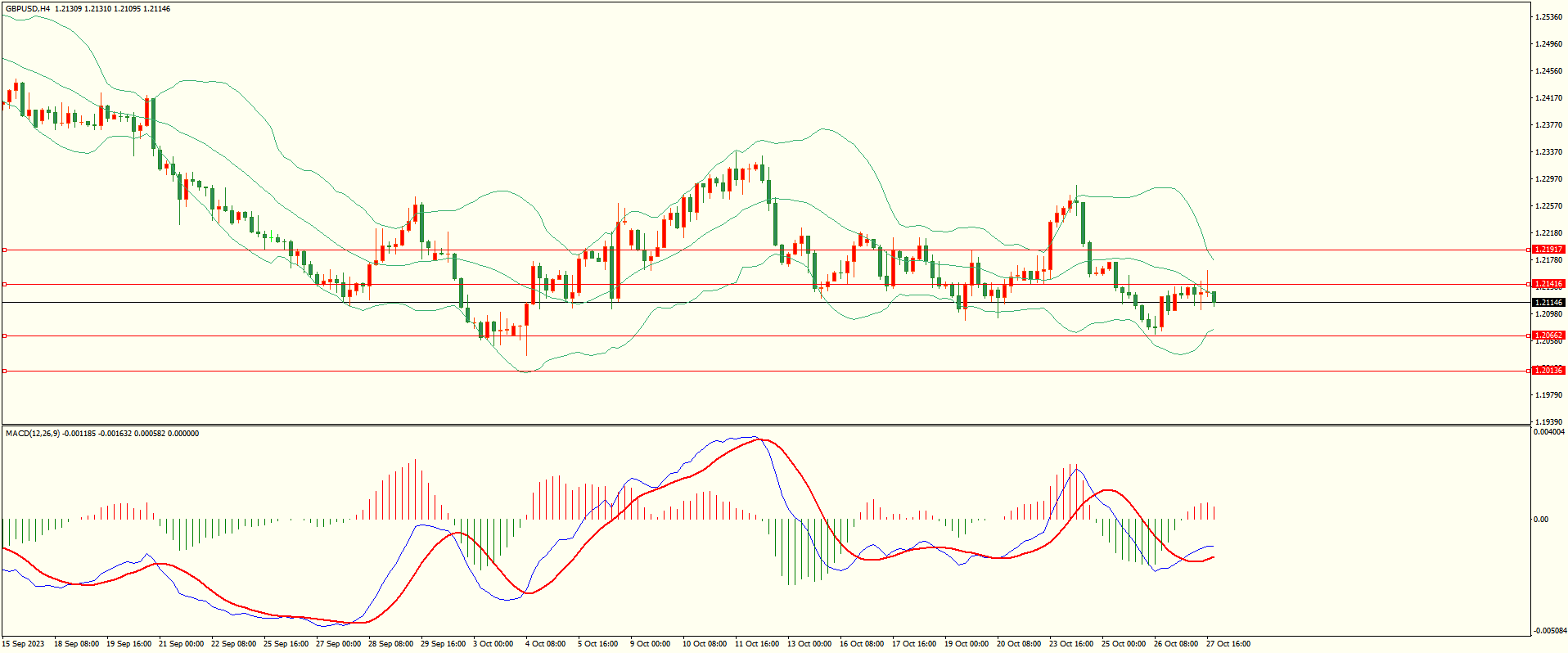Viewport: 1568px width, 653px height.
Task: Click the left handle of the 1.21917 line
Action: click(5, 250)
